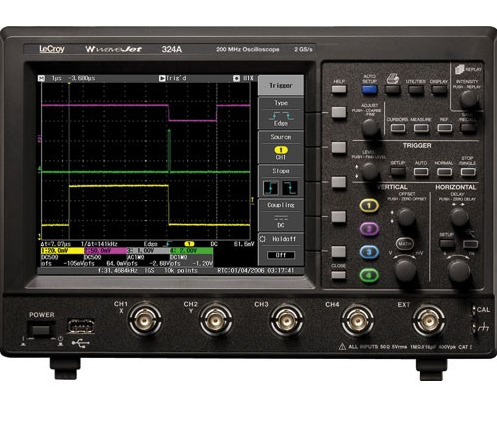Toggle the REF waveform button
This screenshot has width=497, height=422.
coord(445,128)
